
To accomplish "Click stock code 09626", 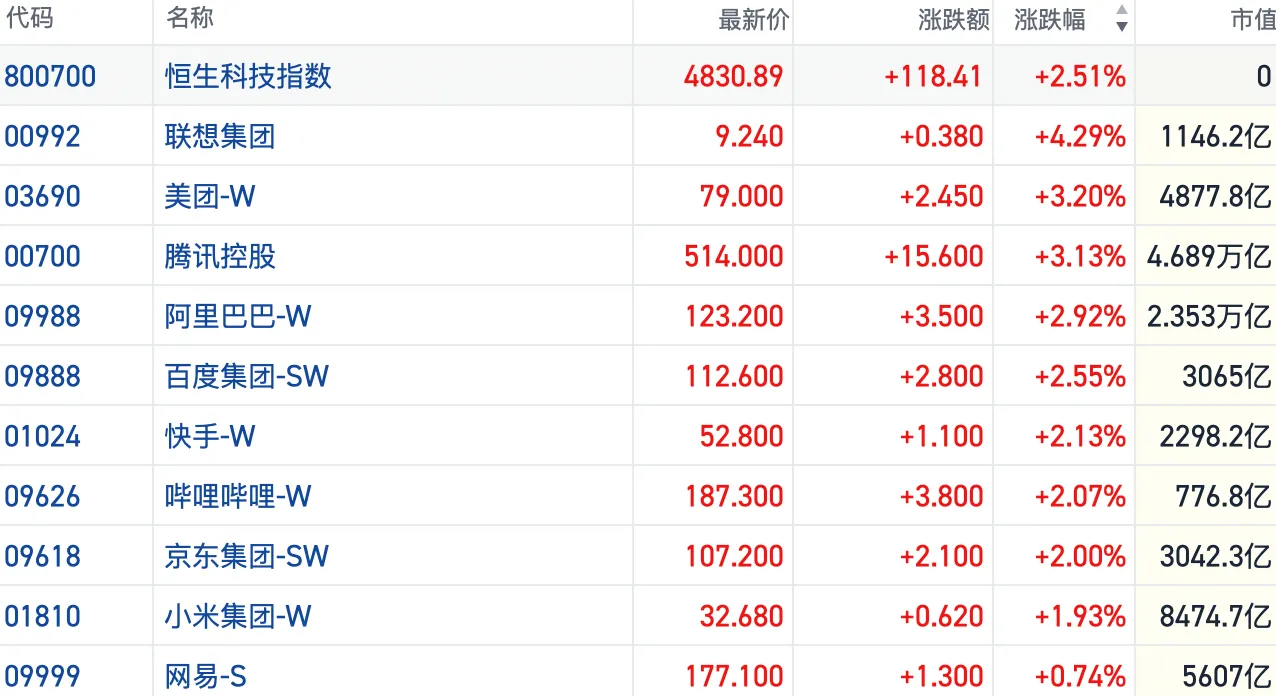I will pyautogui.click(x=42, y=496).
